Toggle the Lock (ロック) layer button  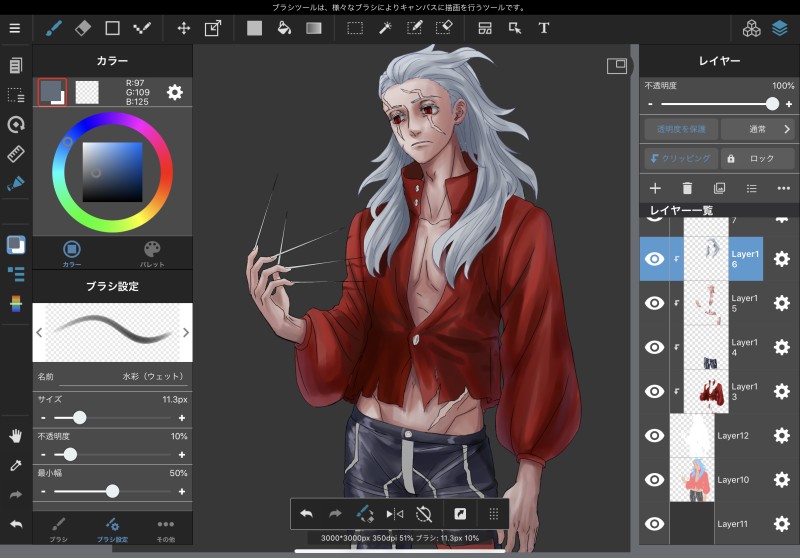tap(758, 159)
